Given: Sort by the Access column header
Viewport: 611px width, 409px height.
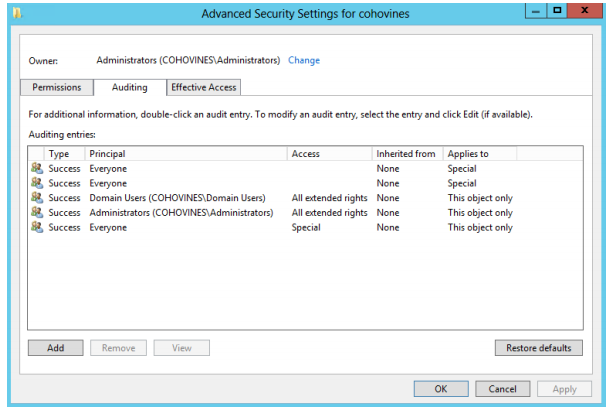Looking at the screenshot, I should pos(330,154).
